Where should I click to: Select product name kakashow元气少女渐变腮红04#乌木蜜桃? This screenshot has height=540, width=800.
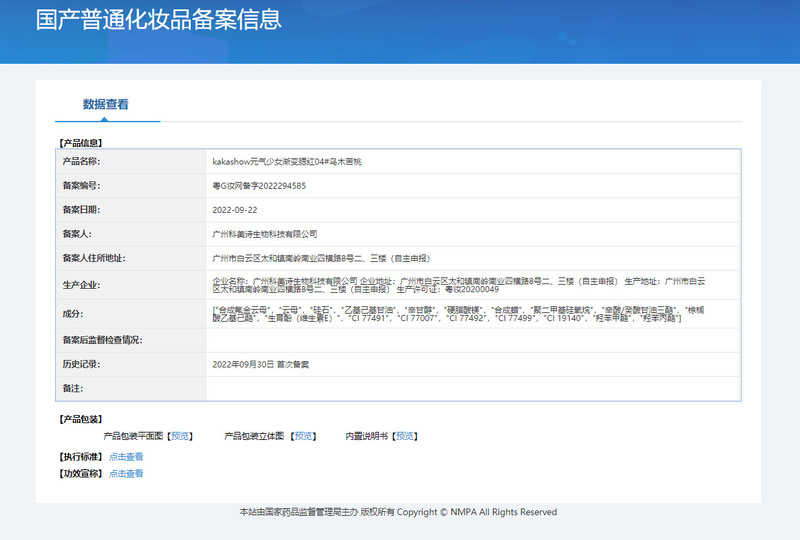pyautogui.click(x=287, y=162)
